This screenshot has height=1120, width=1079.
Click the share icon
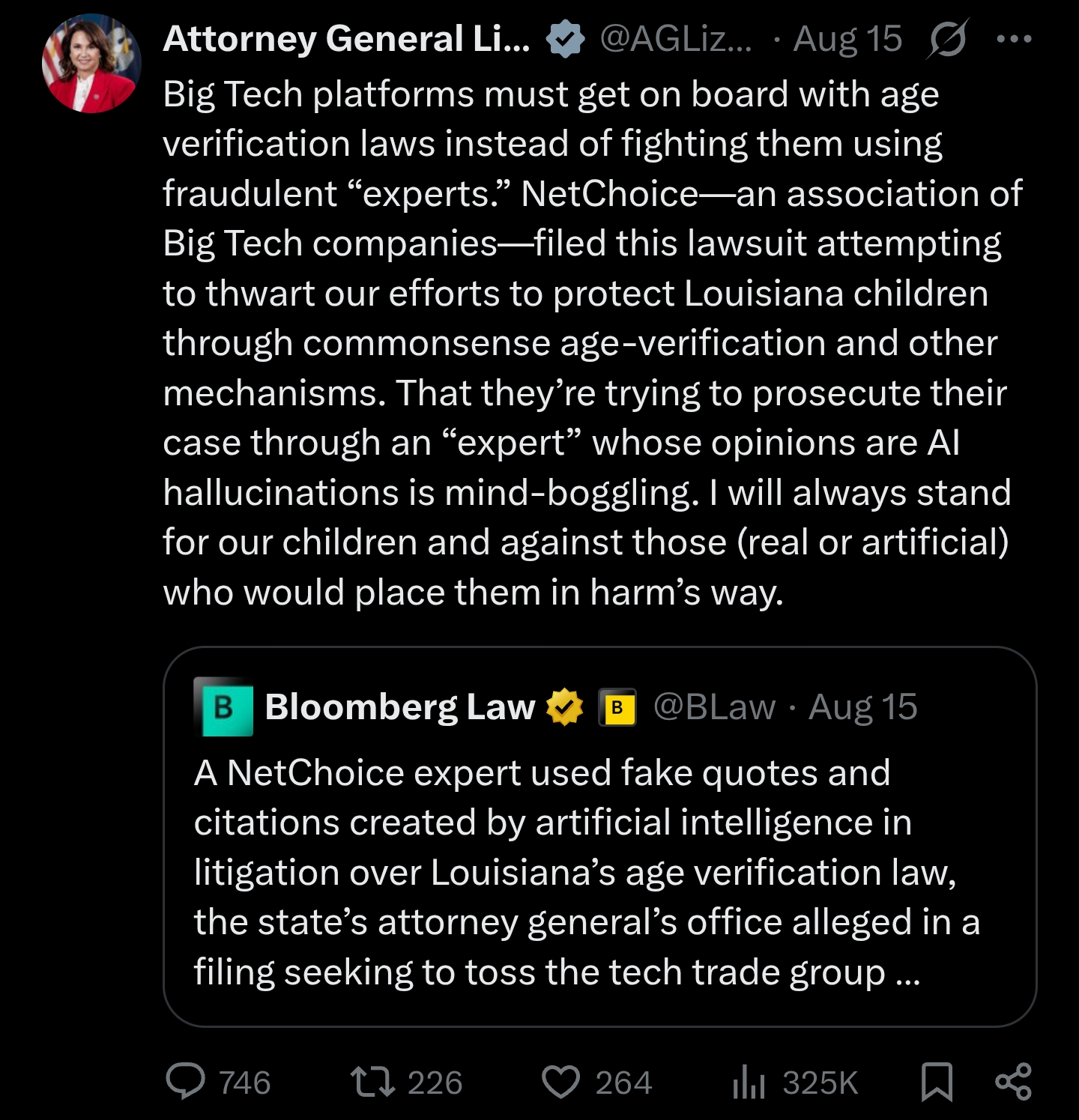[1013, 1082]
